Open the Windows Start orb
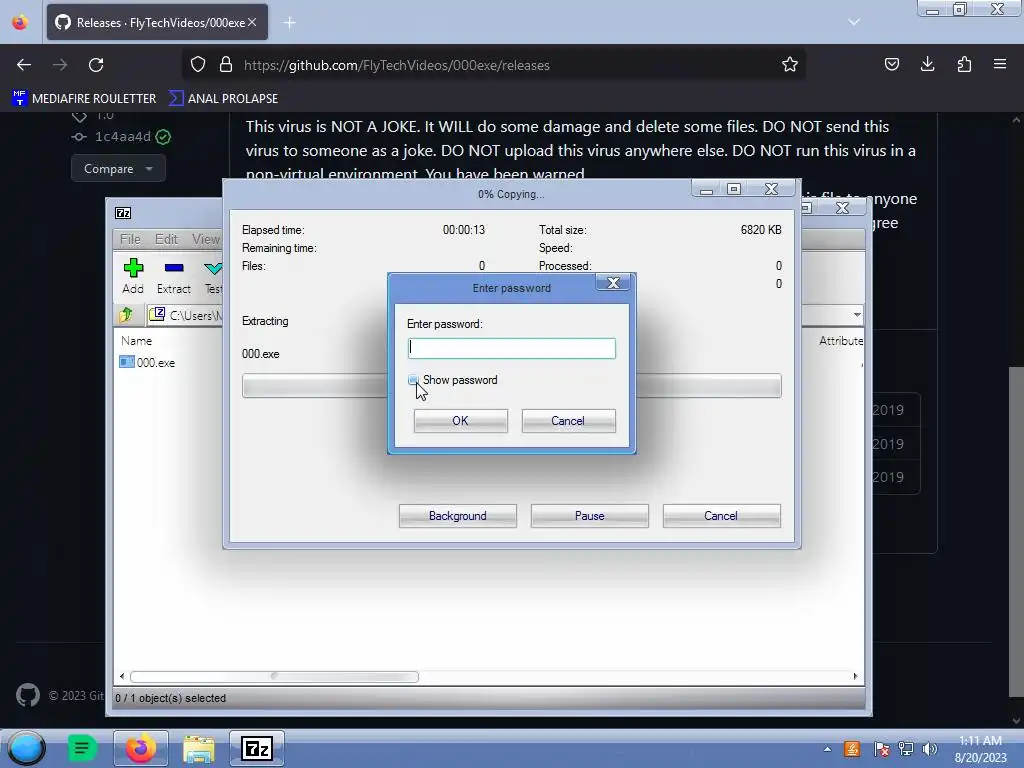1024x768 pixels. pos(26,748)
